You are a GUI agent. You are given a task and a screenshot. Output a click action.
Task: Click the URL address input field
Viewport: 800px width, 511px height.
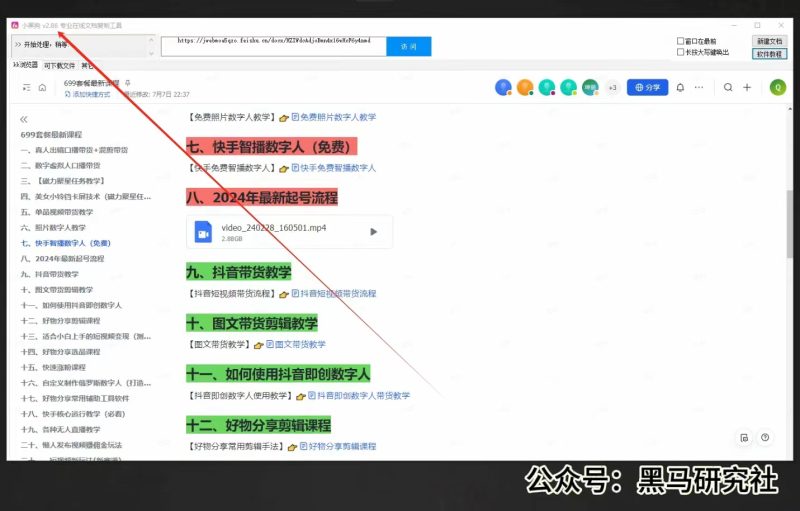[x=274, y=46]
